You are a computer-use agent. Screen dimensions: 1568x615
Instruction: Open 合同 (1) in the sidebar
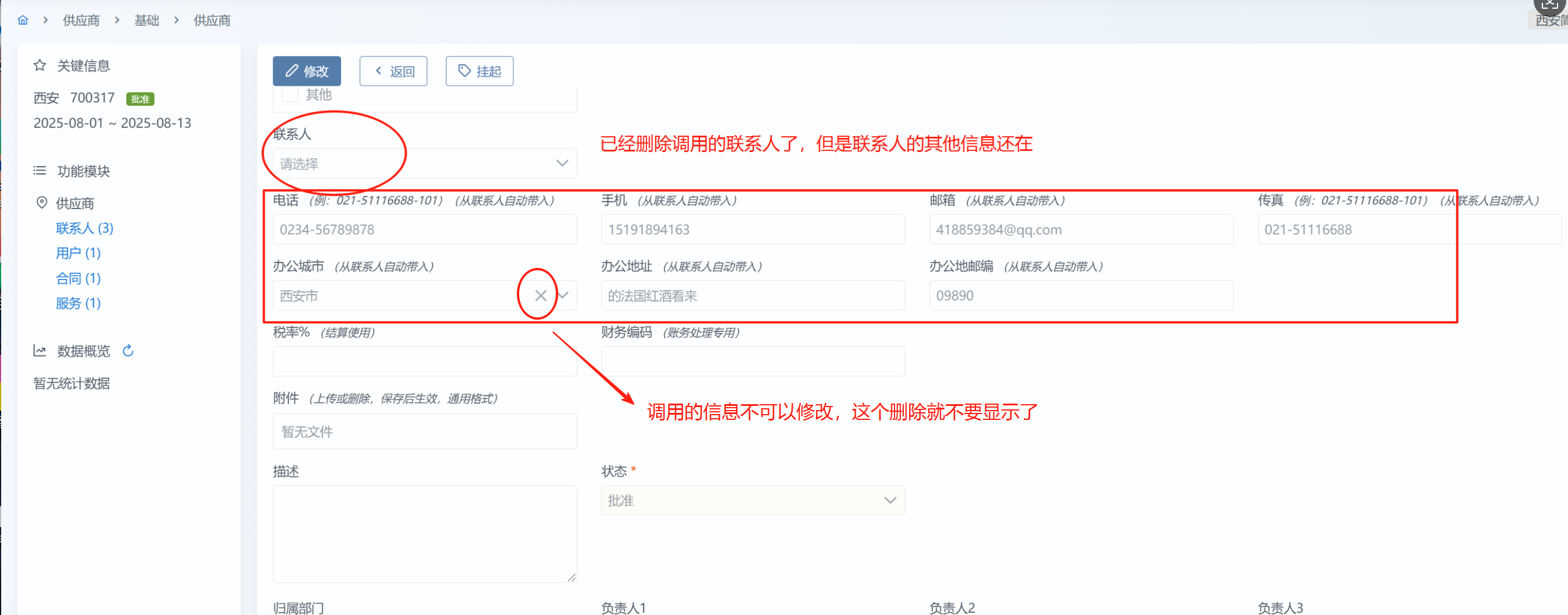78,278
